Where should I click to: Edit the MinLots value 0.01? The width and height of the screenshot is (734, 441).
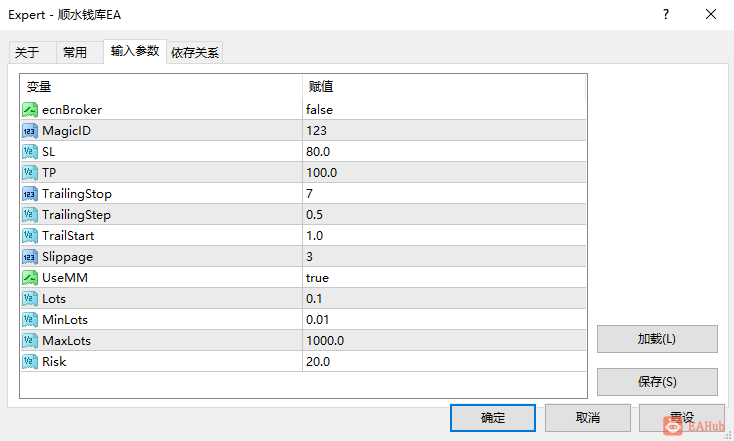444,320
